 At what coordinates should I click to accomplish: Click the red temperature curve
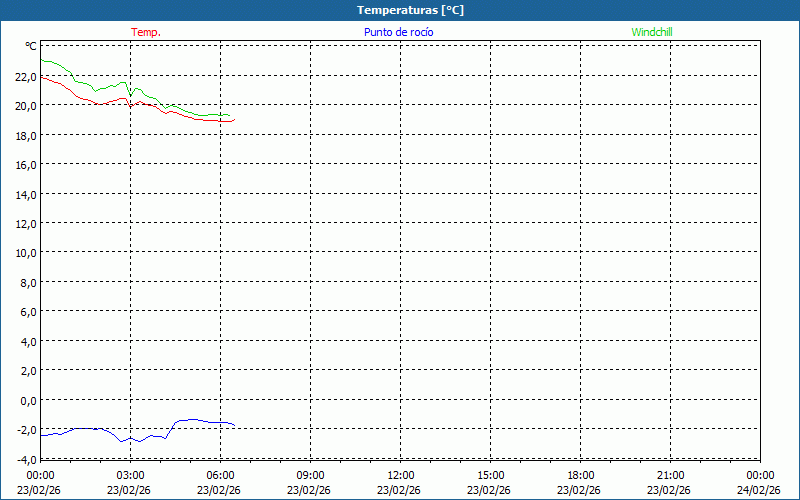pos(100,103)
